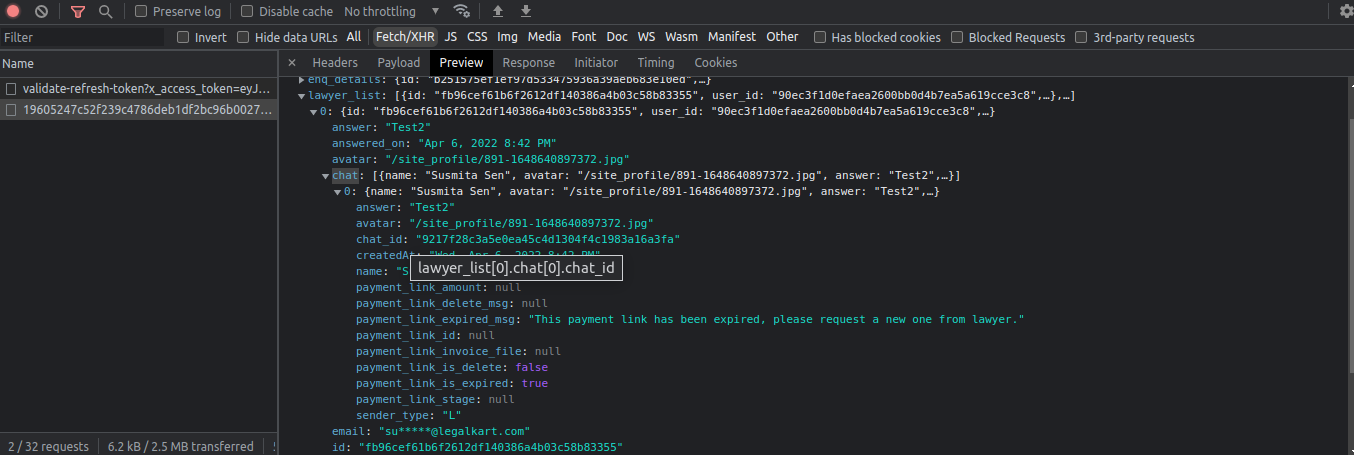Open the Response tab

pos(528,63)
